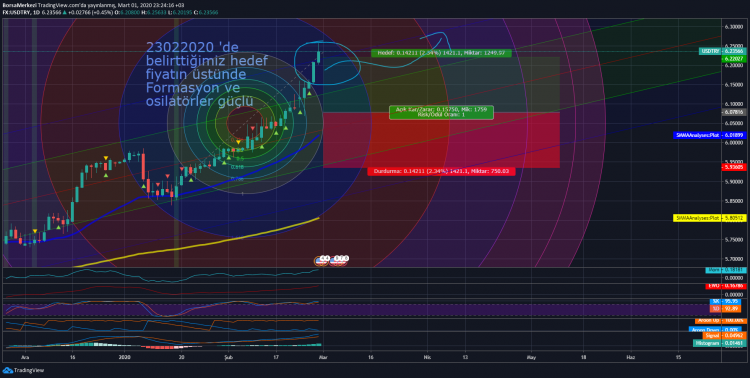Click the orange-ringed US flag economic event icon

pos(321,260)
